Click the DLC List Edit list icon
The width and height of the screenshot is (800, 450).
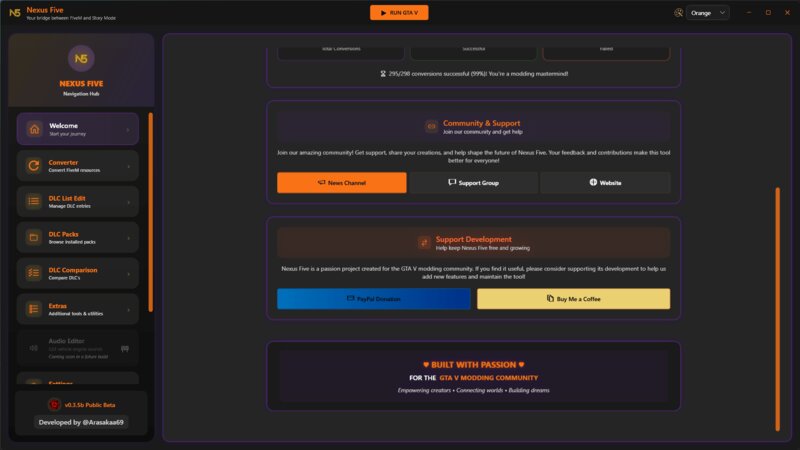tap(34, 202)
